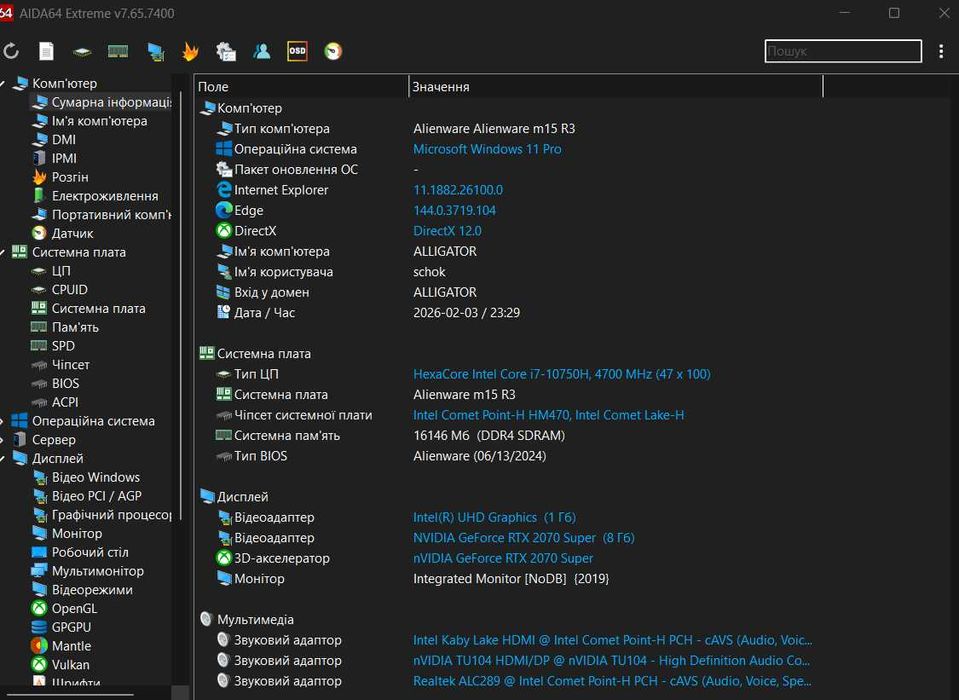Click the Intel Comet Point-H HM470 chipset link
959x700 pixels.
click(548, 415)
